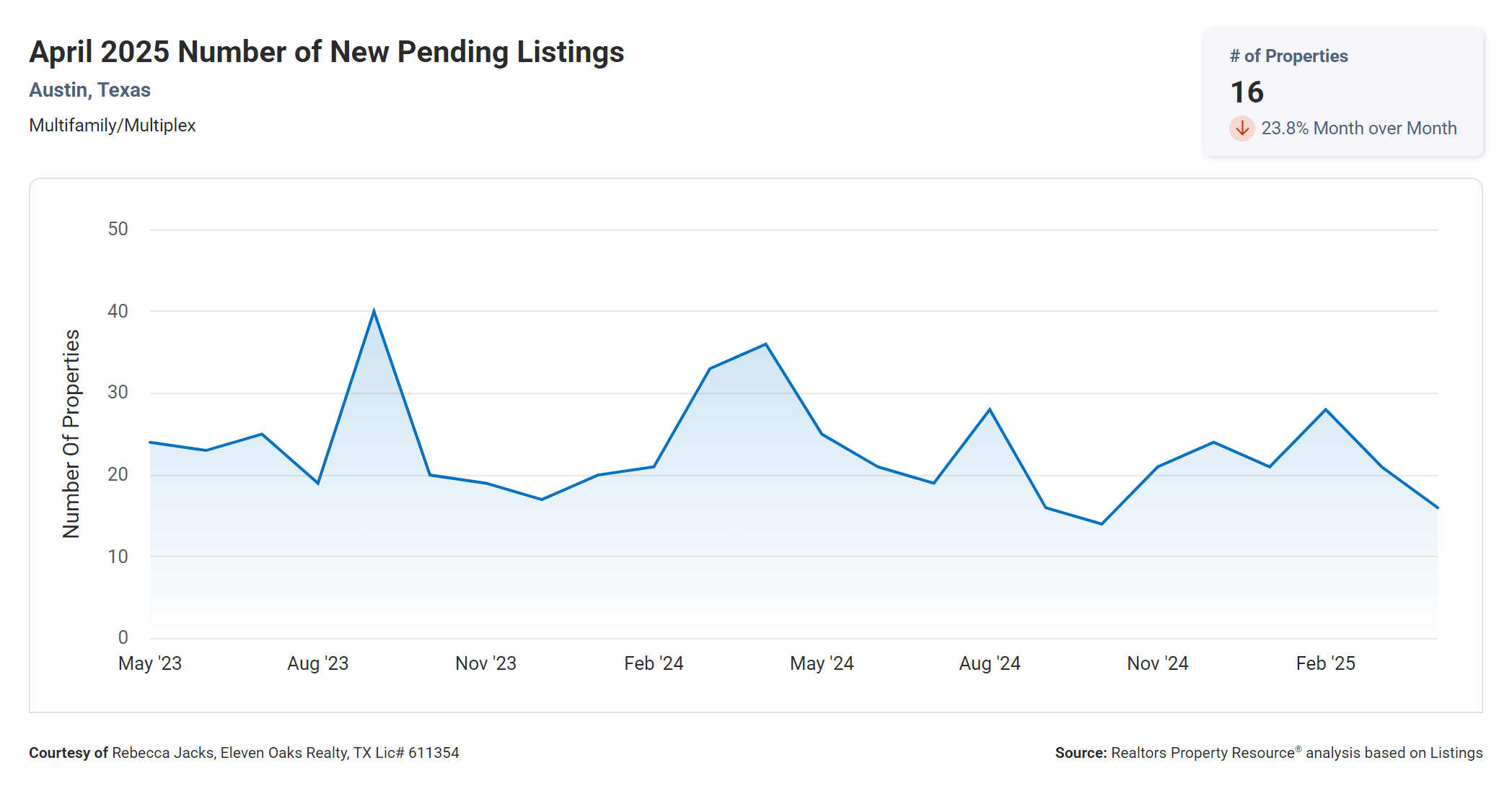Click the April 2025 chart title

coord(326,52)
